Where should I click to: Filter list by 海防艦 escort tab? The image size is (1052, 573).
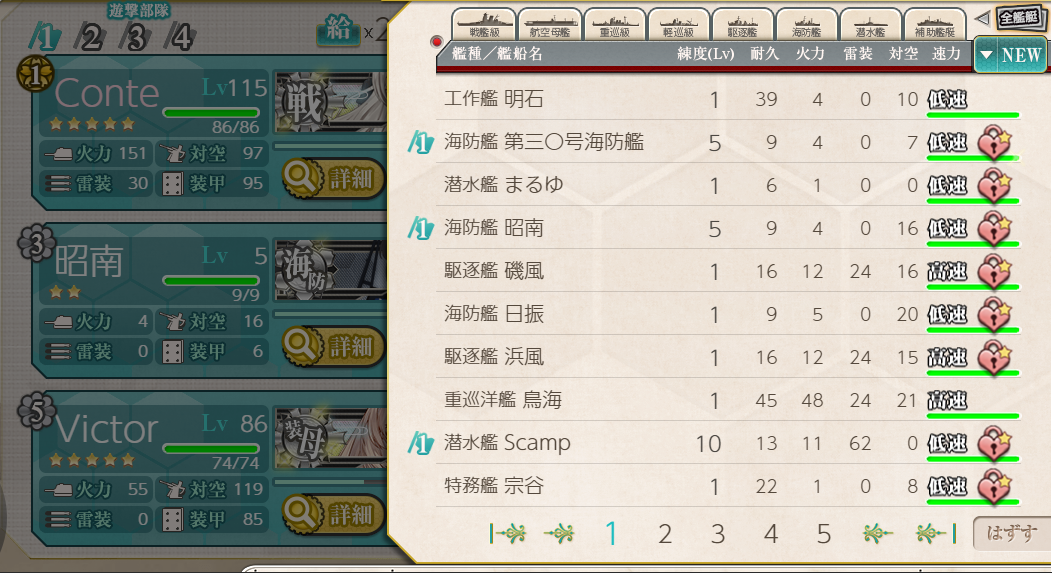pos(806,25)
